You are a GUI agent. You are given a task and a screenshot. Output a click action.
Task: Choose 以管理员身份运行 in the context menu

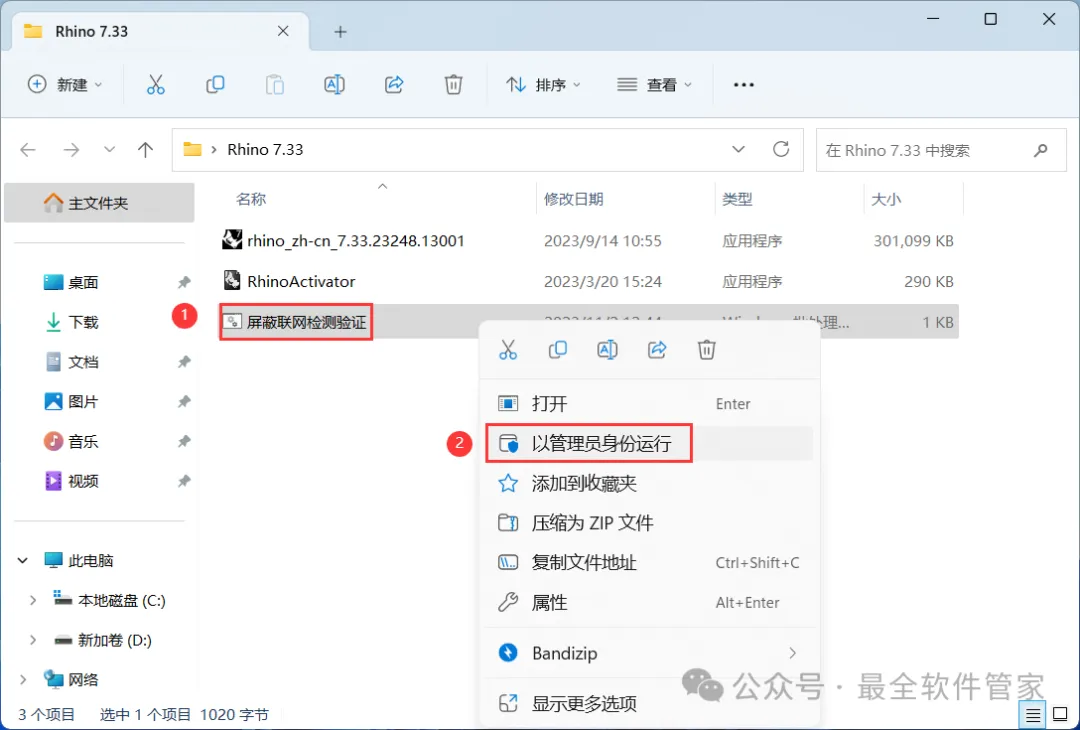click(650, 444)
